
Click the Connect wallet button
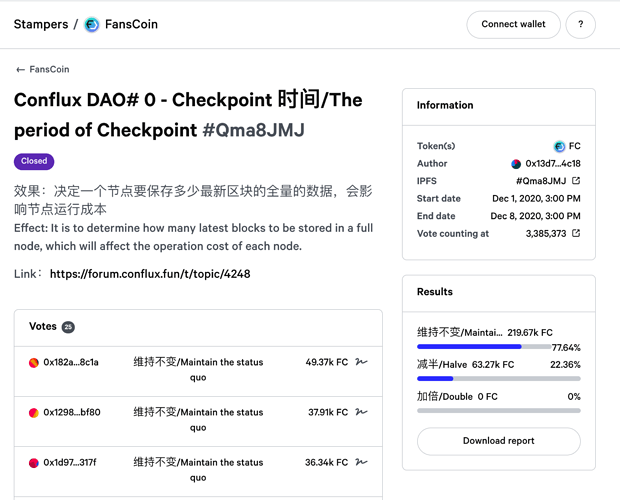point(513,25)
